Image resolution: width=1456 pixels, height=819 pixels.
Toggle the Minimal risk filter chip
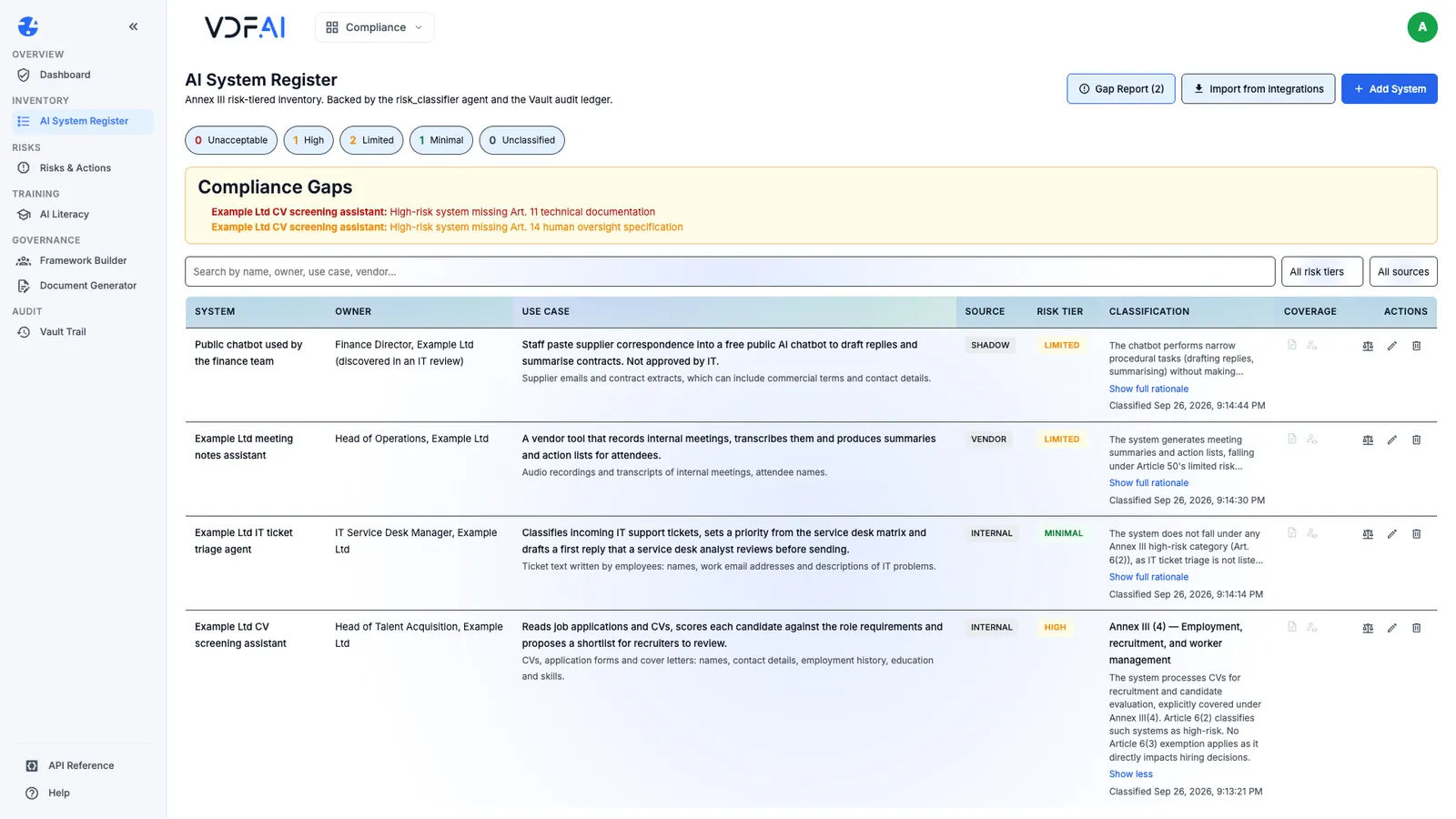[441, 140]
